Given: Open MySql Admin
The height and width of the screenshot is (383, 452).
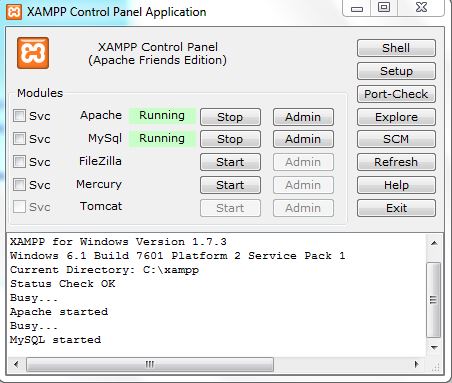Looking at the screenshot, I should (x=303, y=139).
